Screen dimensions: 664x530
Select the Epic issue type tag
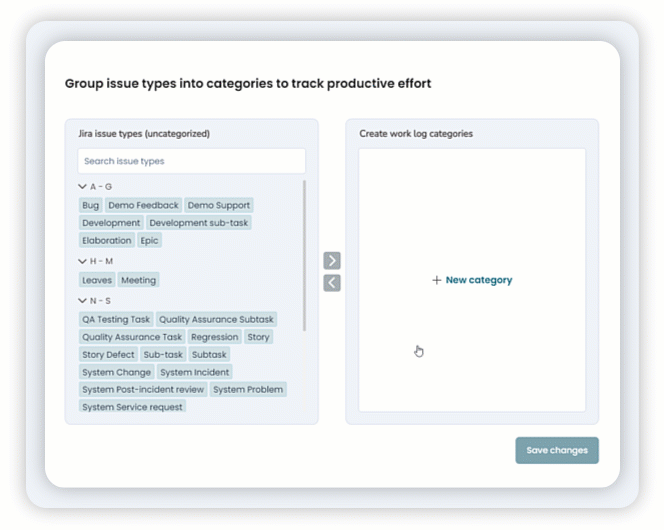[149, 240]
